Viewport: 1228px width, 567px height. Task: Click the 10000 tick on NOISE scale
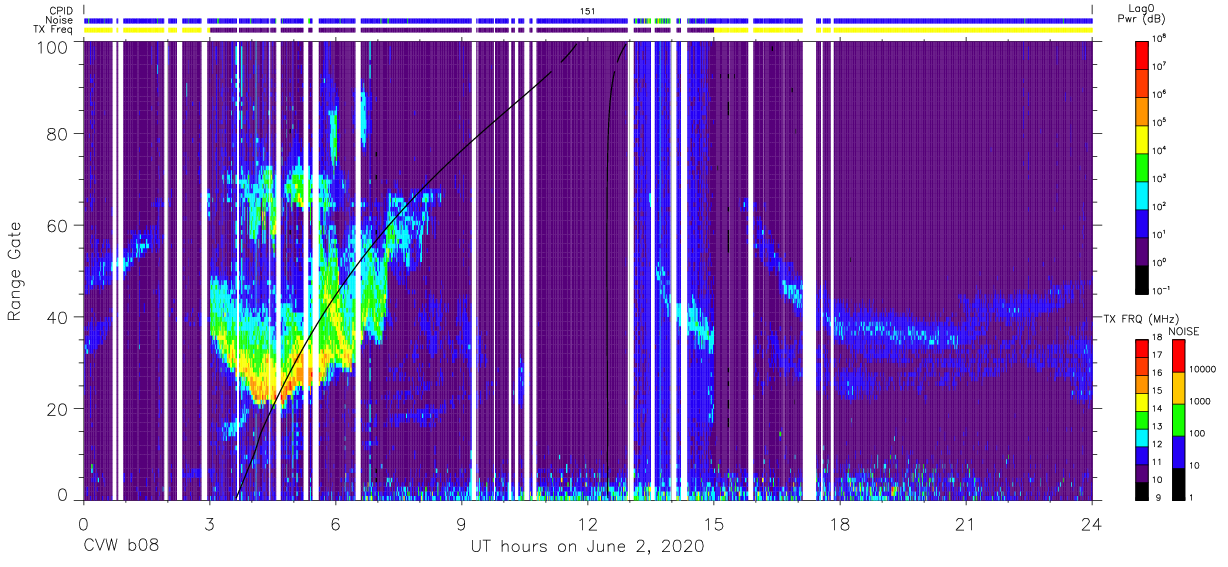click(1202, 370)
